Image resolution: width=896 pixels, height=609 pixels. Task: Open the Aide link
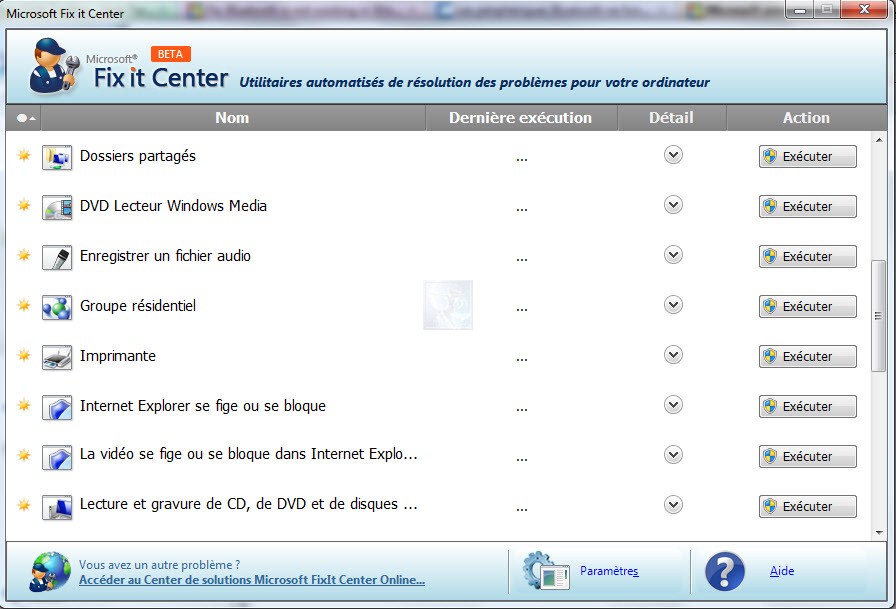pos(782,571)
